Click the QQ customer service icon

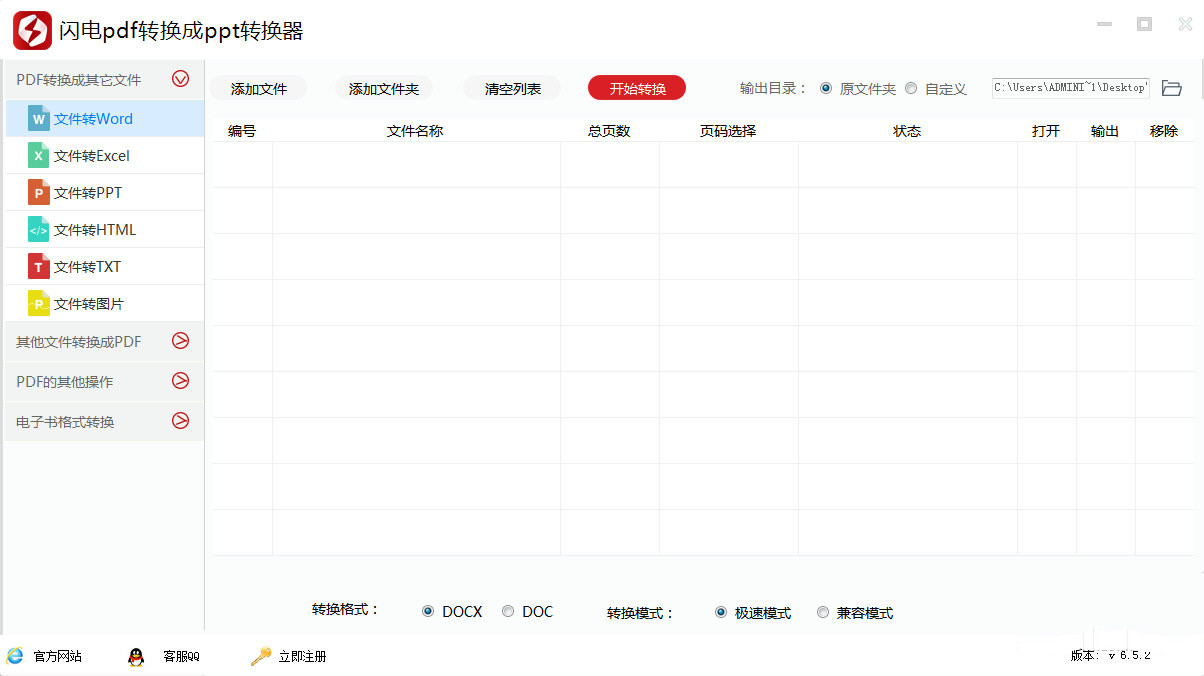(135, 657)
